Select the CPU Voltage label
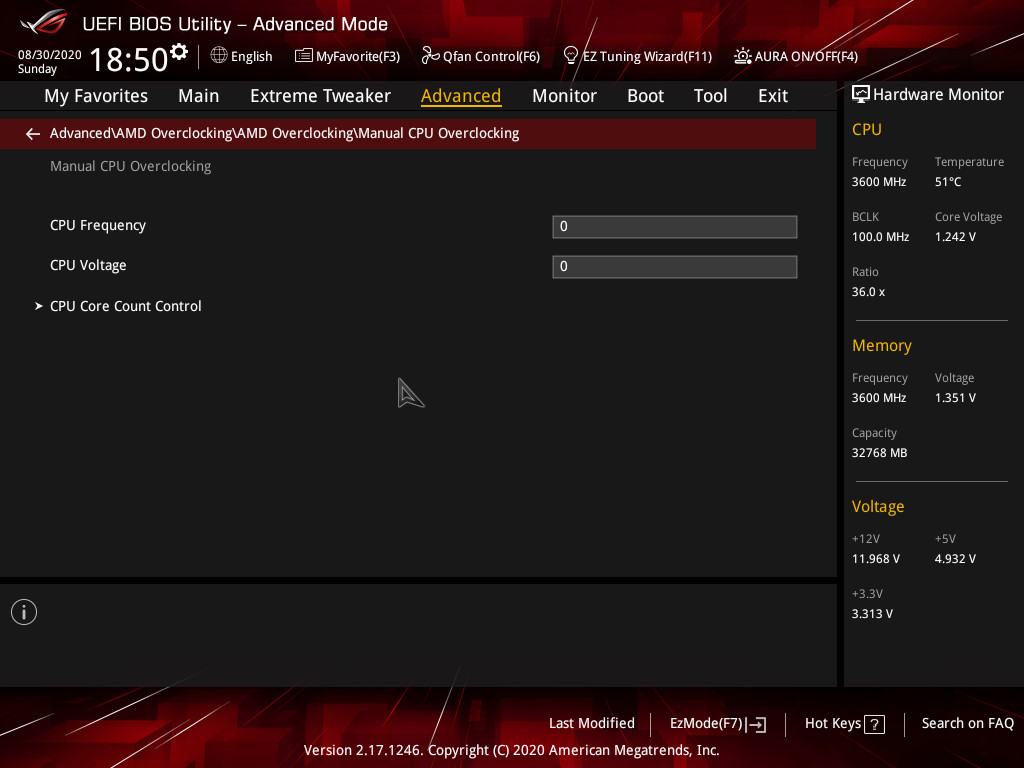The width and height of the screenshot is (1024, 768). 88,265
